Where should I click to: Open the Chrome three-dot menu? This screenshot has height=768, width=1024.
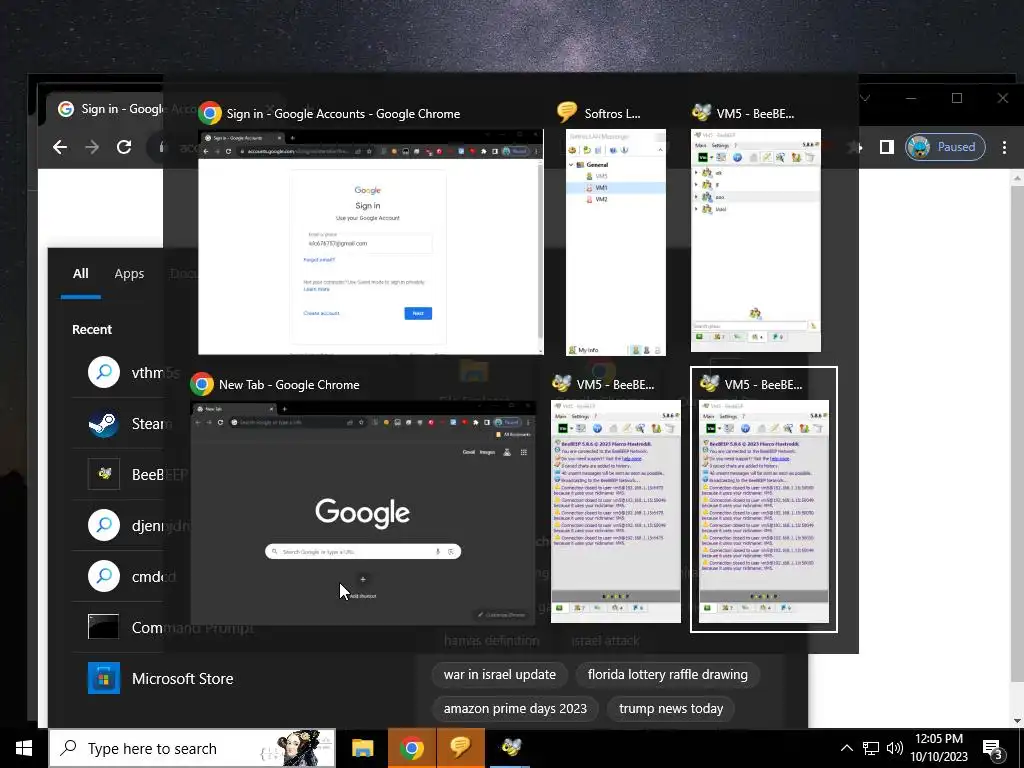[x=1004, y=147]
